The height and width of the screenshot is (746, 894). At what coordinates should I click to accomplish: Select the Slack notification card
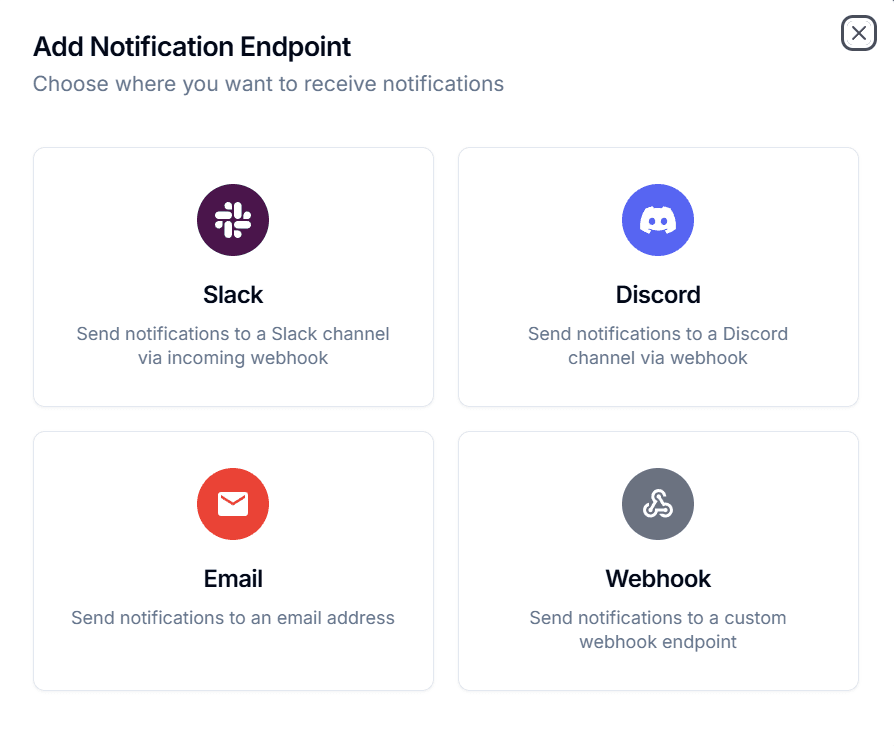[233, 276]
